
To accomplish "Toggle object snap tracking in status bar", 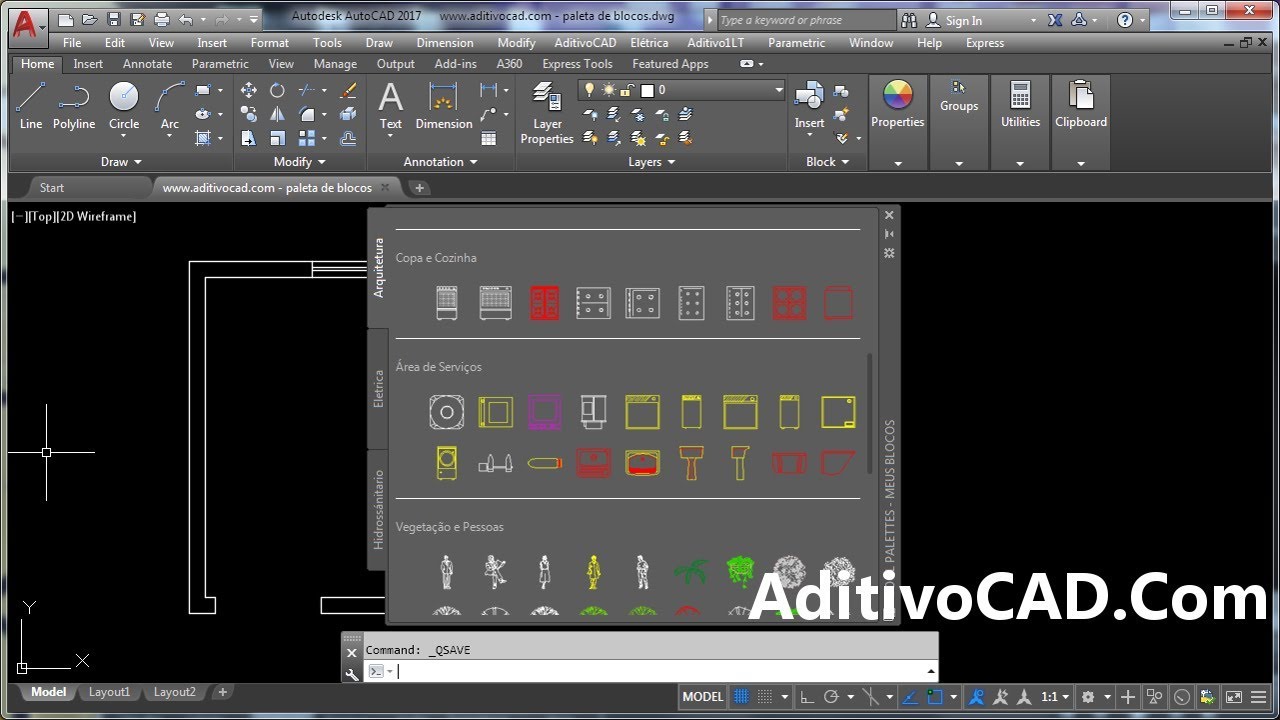I will coord(911,697).
